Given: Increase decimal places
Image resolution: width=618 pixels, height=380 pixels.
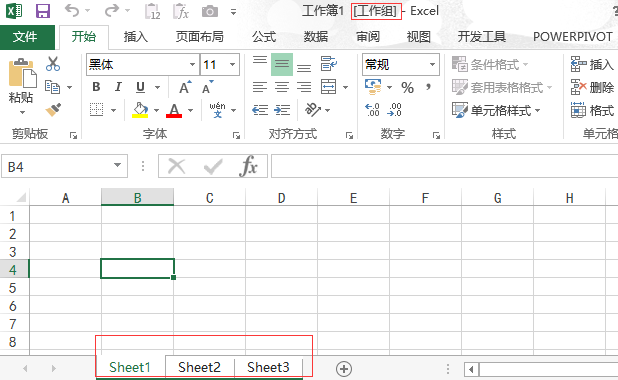Looking at the screenshot, I should pyautogui.click(x=372, y=110).
